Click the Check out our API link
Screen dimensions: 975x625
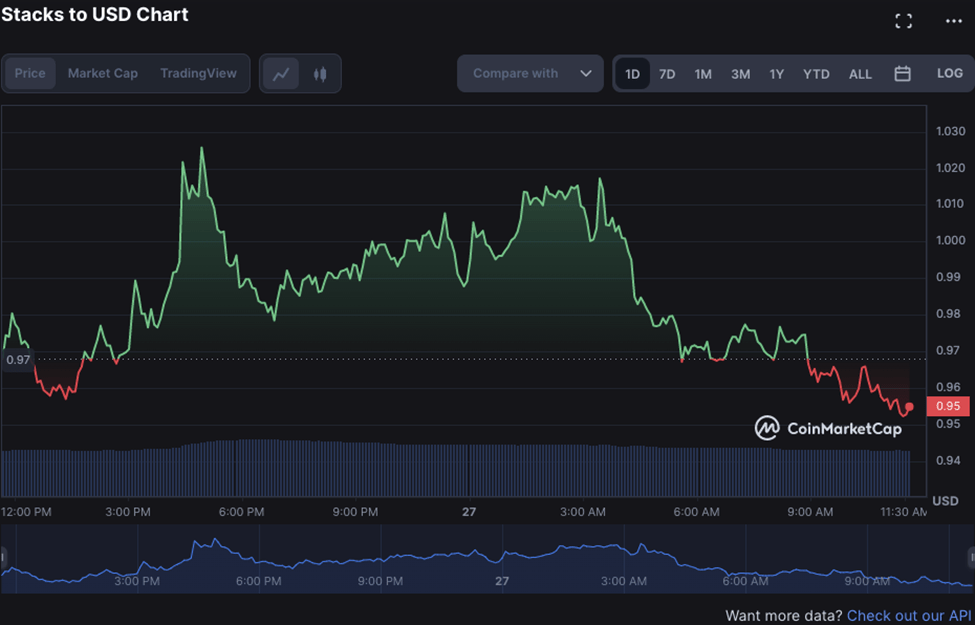(910, 616)
